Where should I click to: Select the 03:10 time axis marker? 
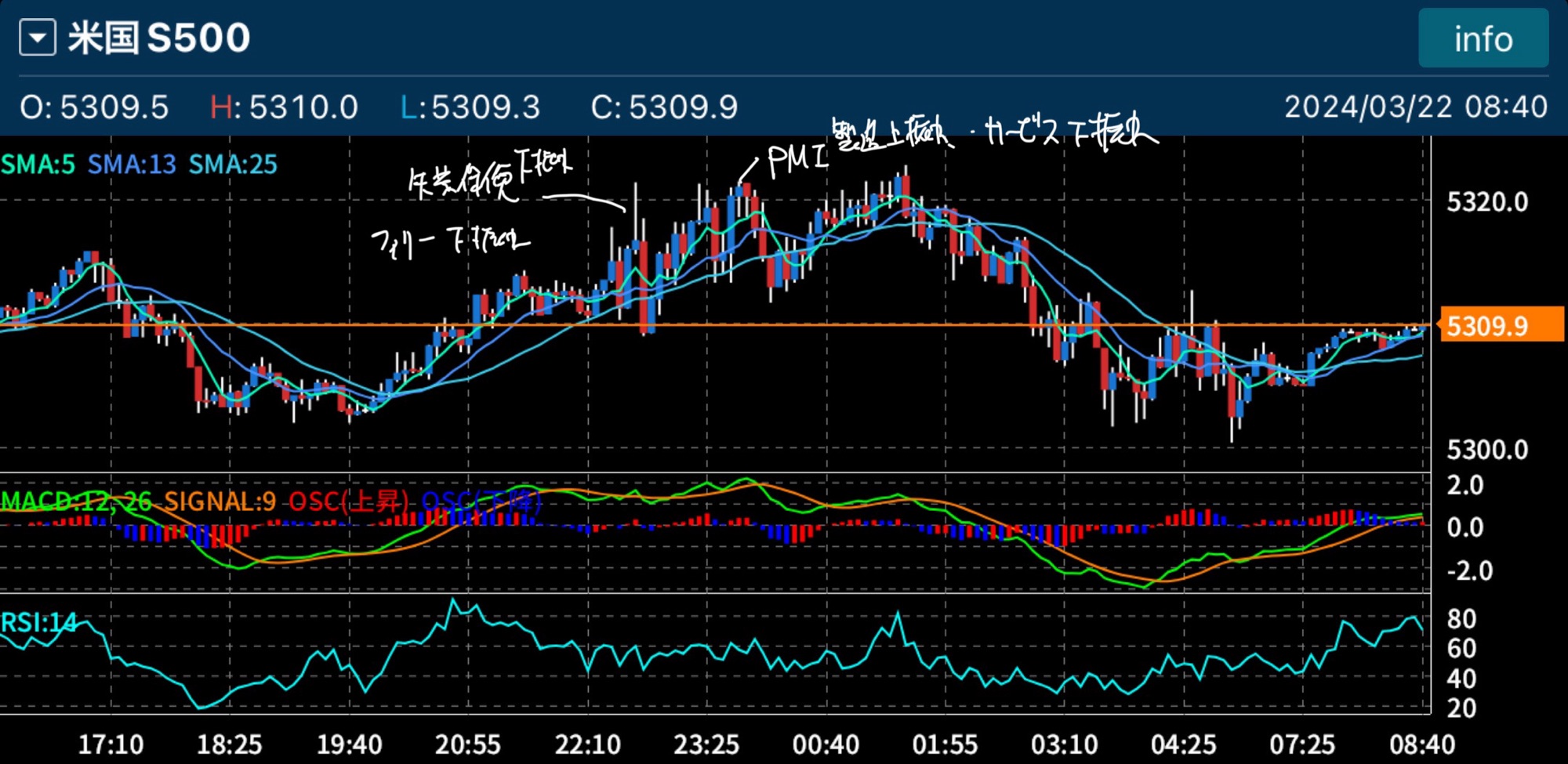[1064, 744]
